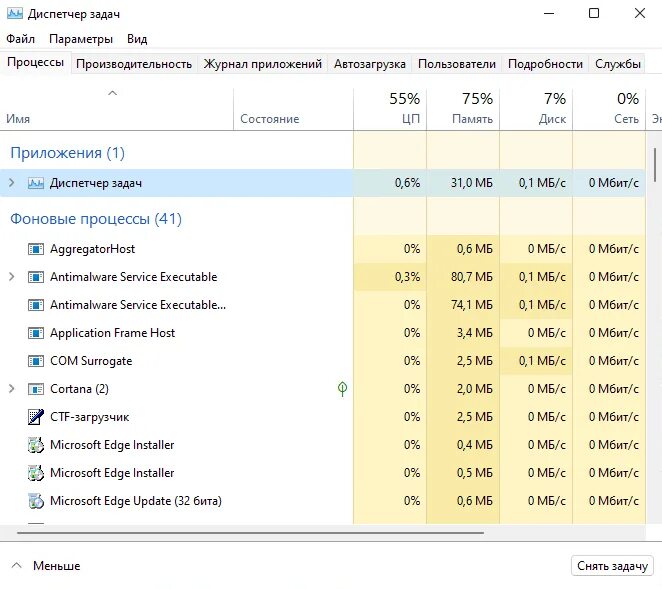Click the green leaf suspended icon for Cortana

point(342,388)
